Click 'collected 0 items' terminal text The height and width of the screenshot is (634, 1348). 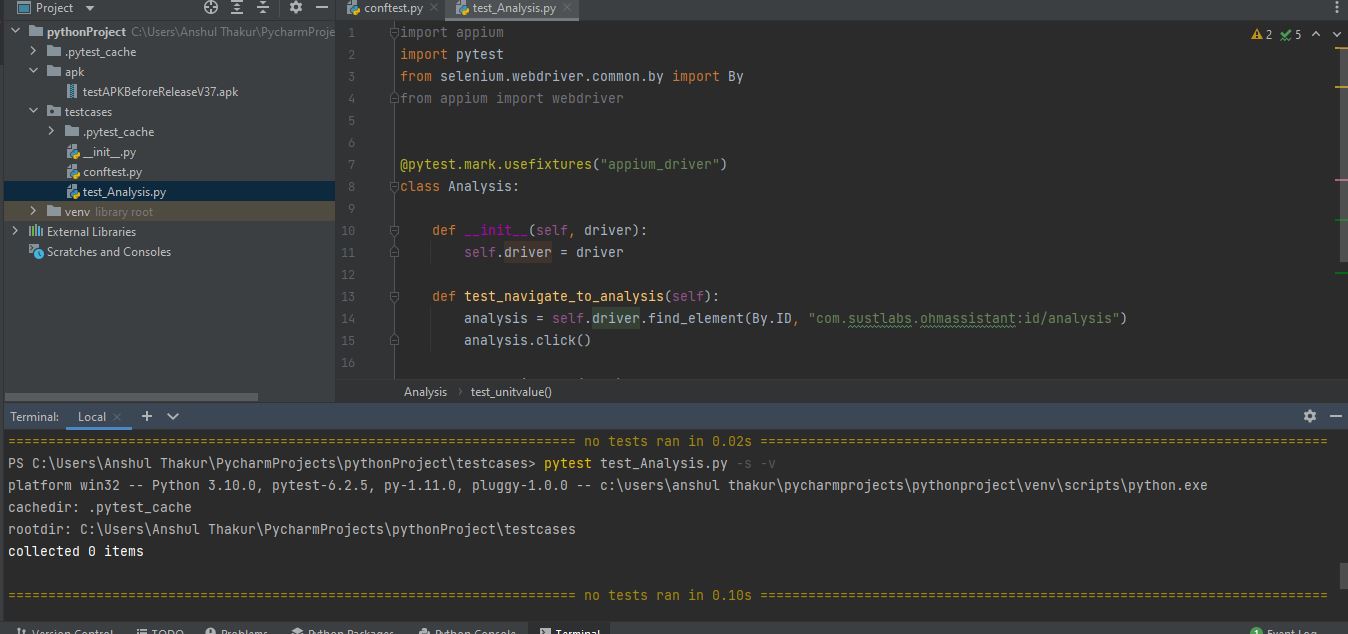click(x=76, y=552)
